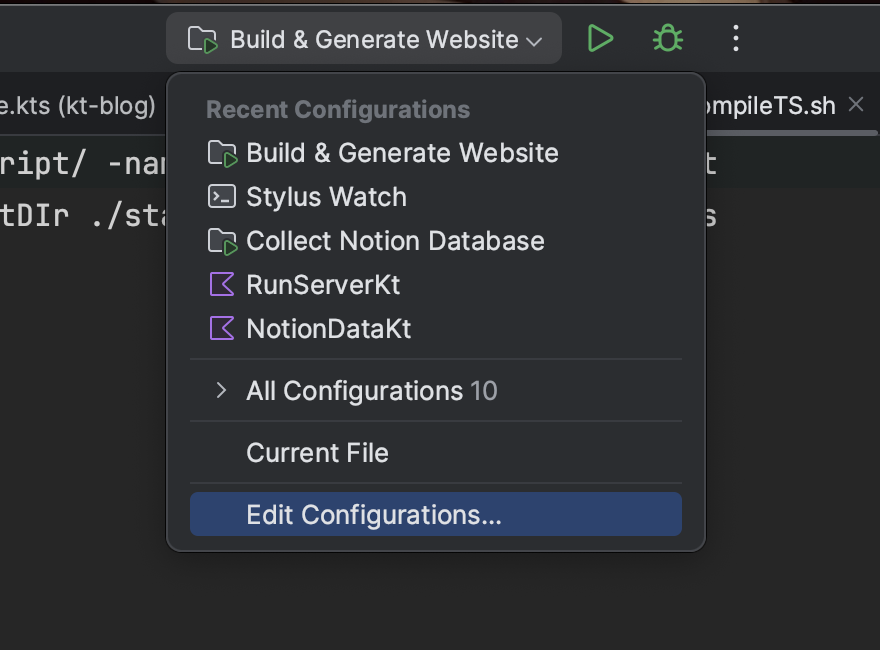Open the Build & Generate Website configuration dropdown

(364, 40)
